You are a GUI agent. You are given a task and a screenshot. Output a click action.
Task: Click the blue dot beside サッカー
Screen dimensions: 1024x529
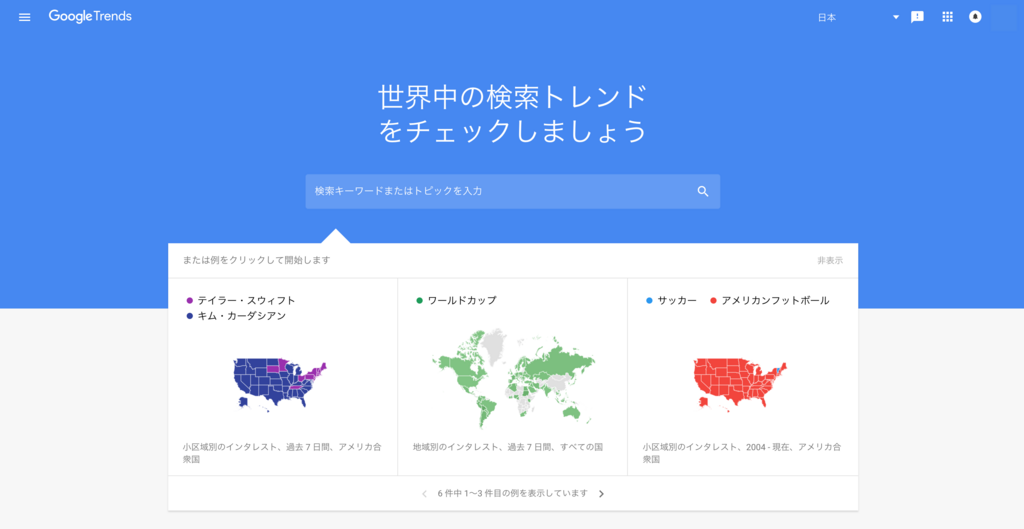[649, 301]
